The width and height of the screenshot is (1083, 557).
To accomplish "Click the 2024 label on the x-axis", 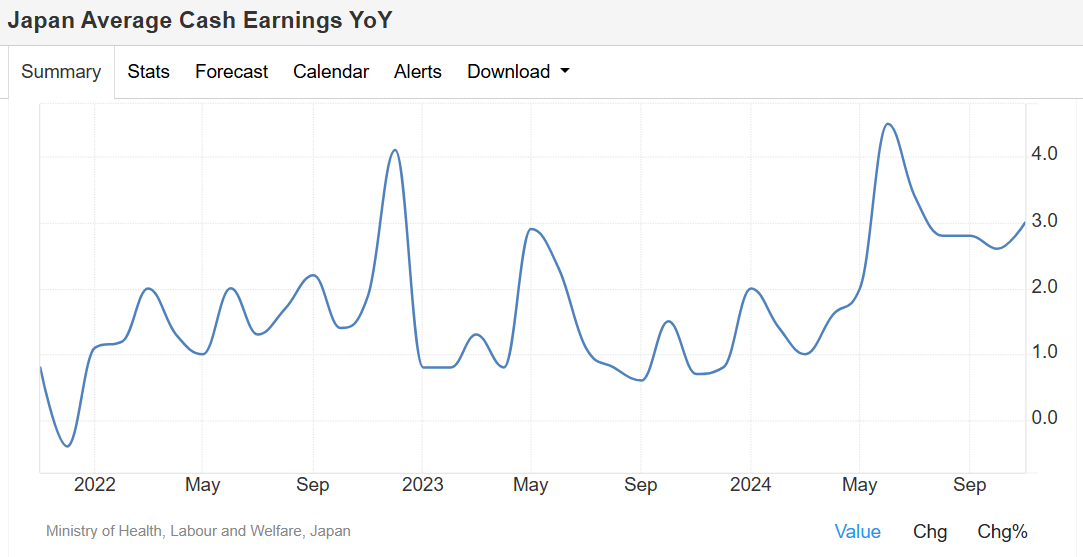I will point(750,485).
